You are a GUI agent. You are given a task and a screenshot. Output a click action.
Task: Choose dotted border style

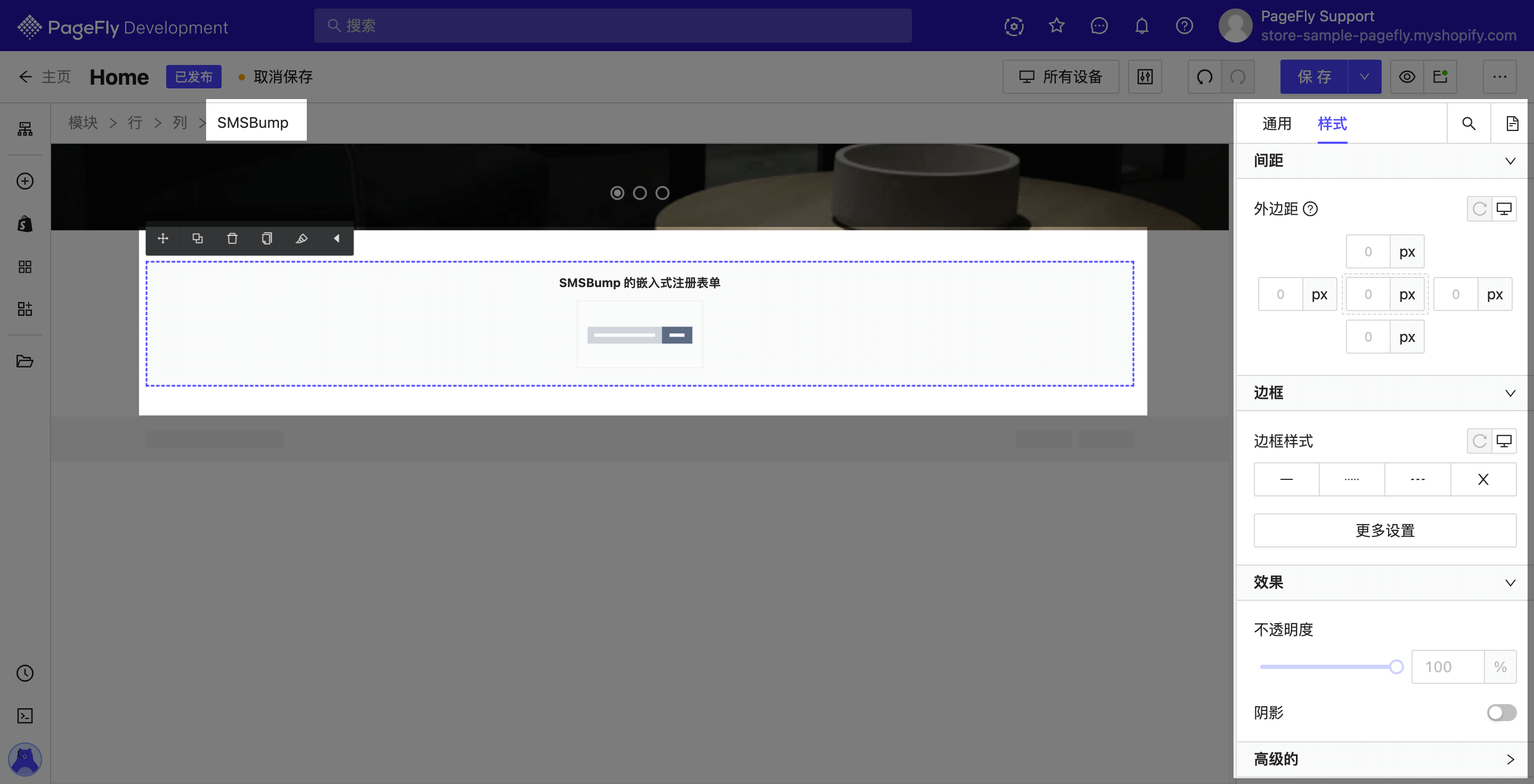tap(1352, 479)
